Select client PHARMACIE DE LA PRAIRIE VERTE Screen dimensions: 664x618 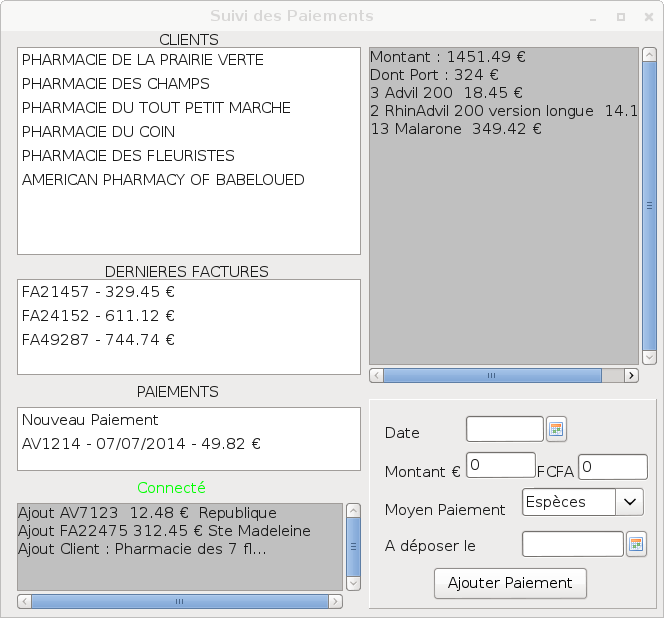click(189, 60)
